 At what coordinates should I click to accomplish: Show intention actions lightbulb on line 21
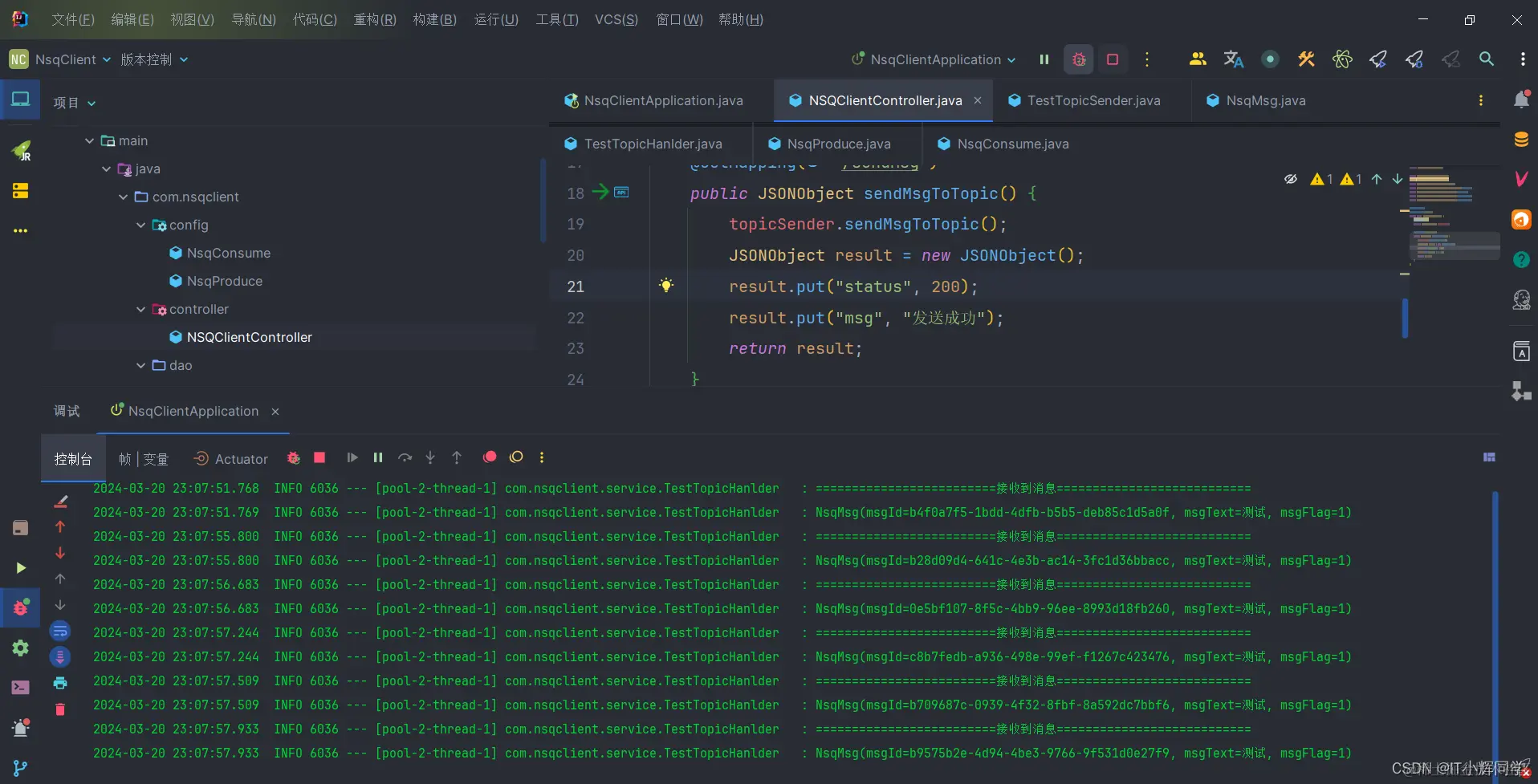click(666, 285)
